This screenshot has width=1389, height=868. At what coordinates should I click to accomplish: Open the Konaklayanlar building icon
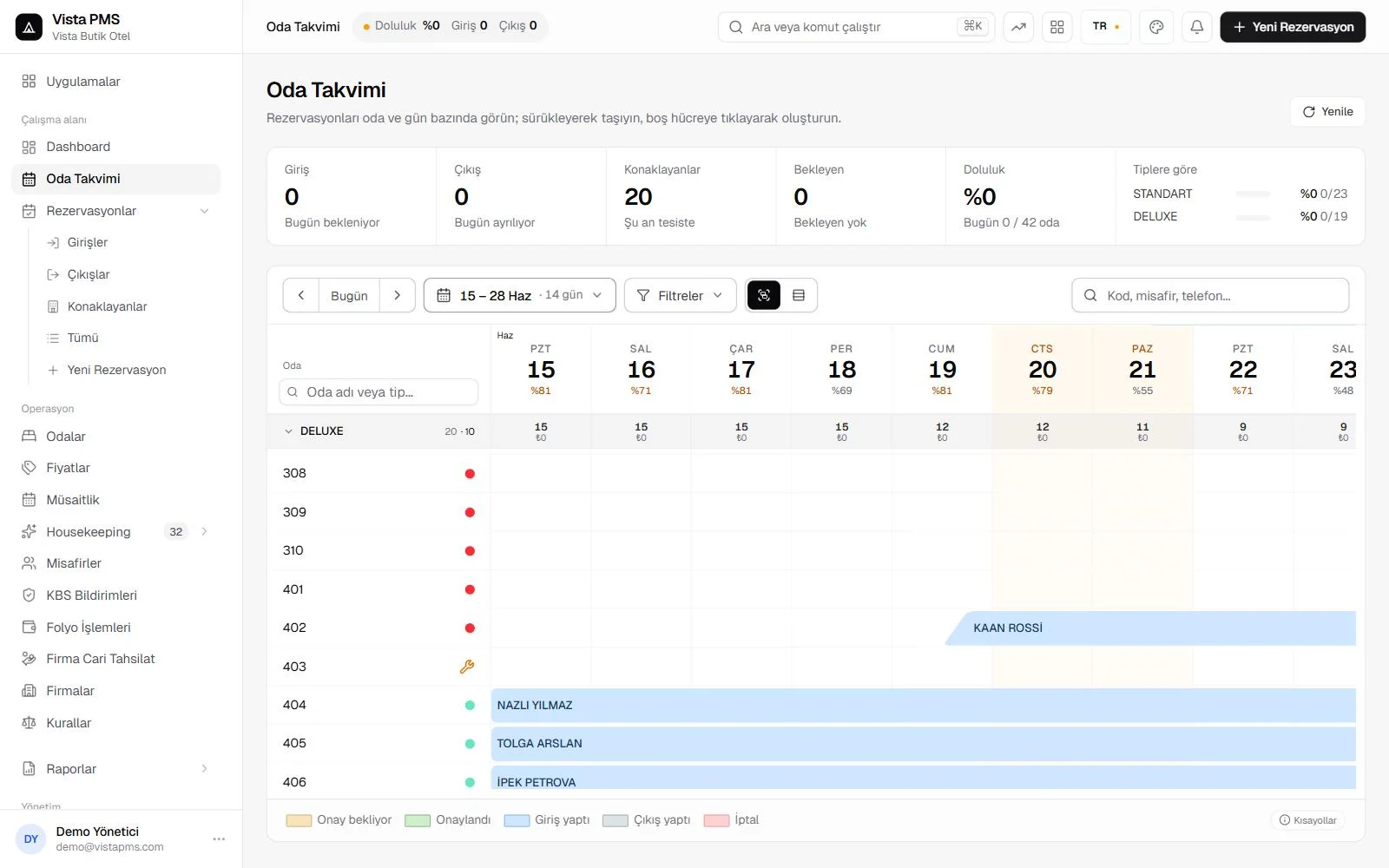[x=53, y=307]
